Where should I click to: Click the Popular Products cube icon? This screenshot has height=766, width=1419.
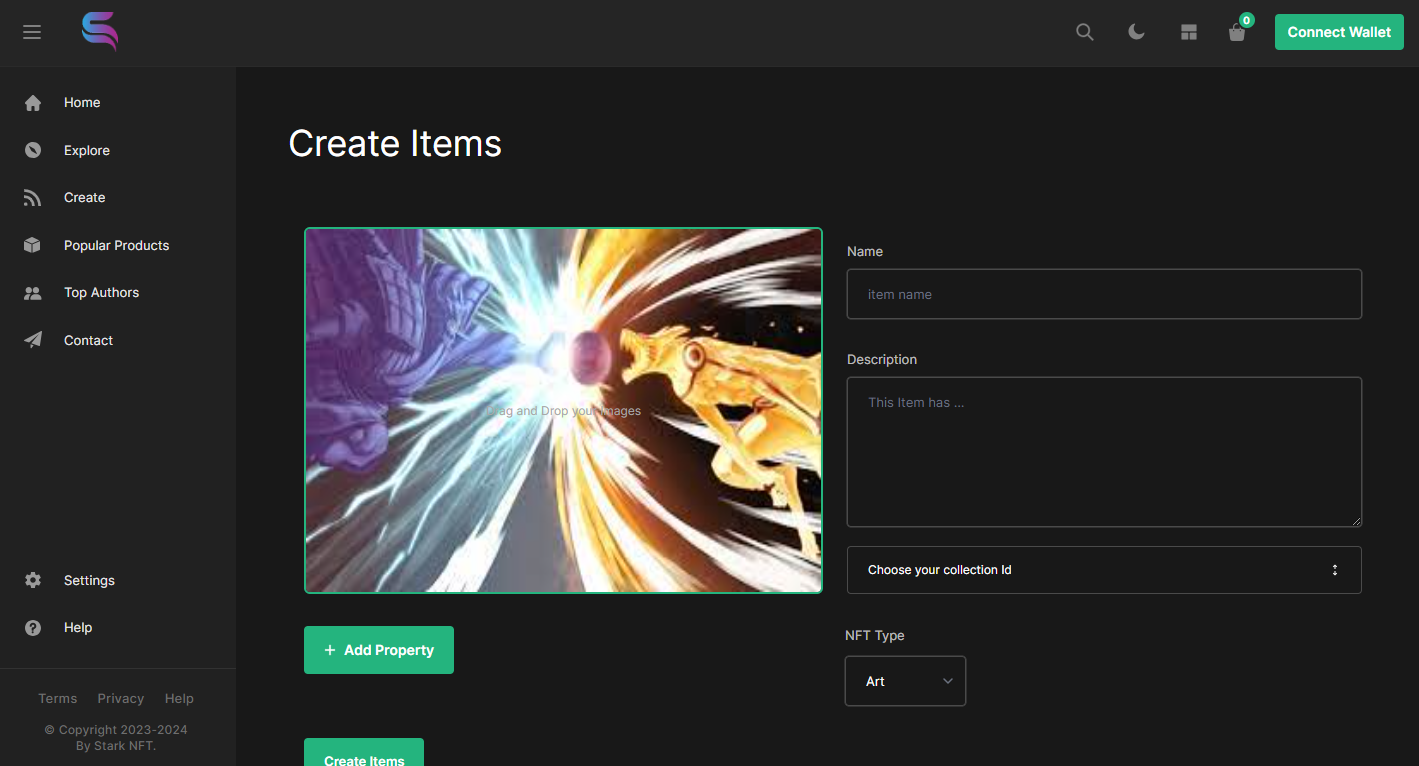tap(33, 245)
